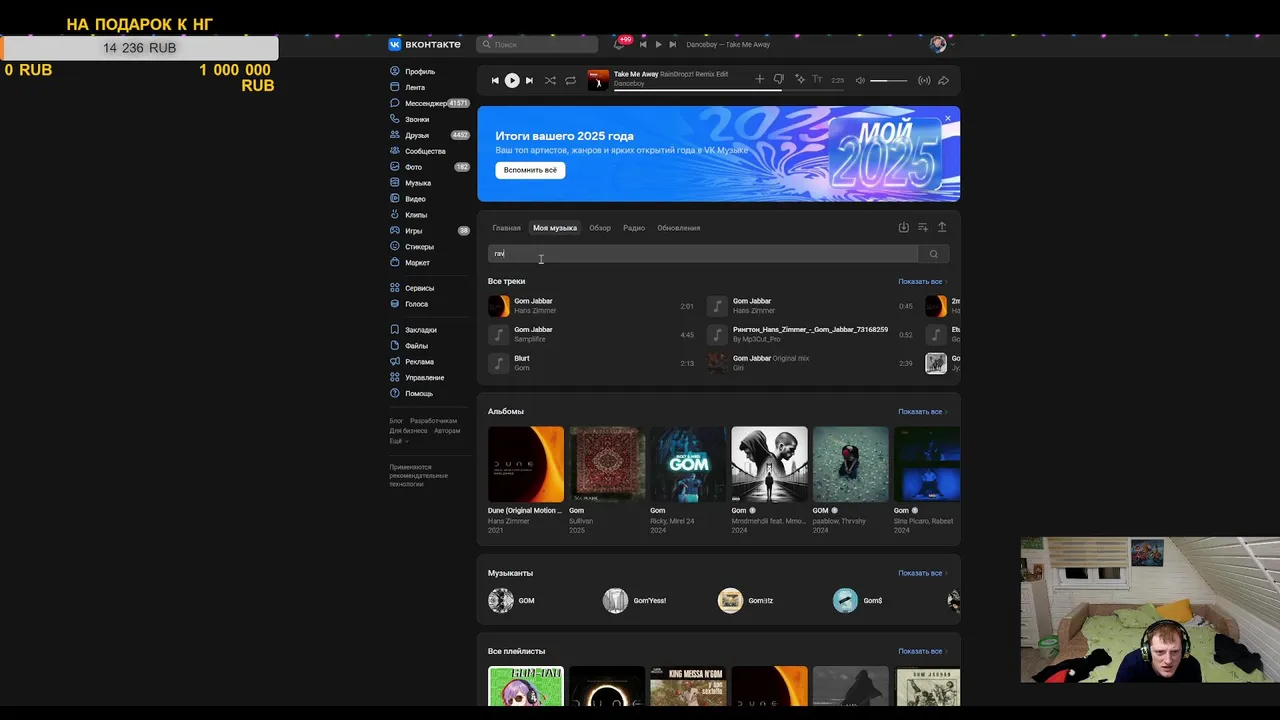Toggle repeat mode

click(570, 80)
